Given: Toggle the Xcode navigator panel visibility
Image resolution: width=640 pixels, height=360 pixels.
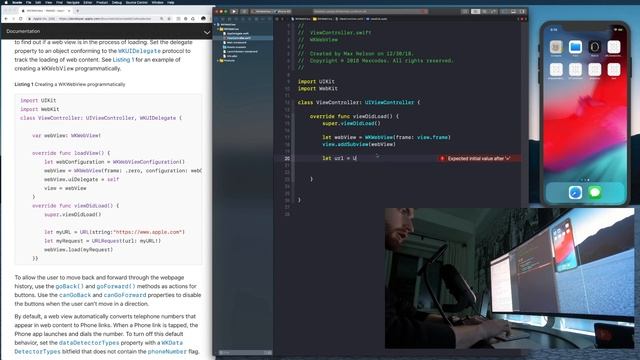Looking at the screenshot, I should click(505, 11).
